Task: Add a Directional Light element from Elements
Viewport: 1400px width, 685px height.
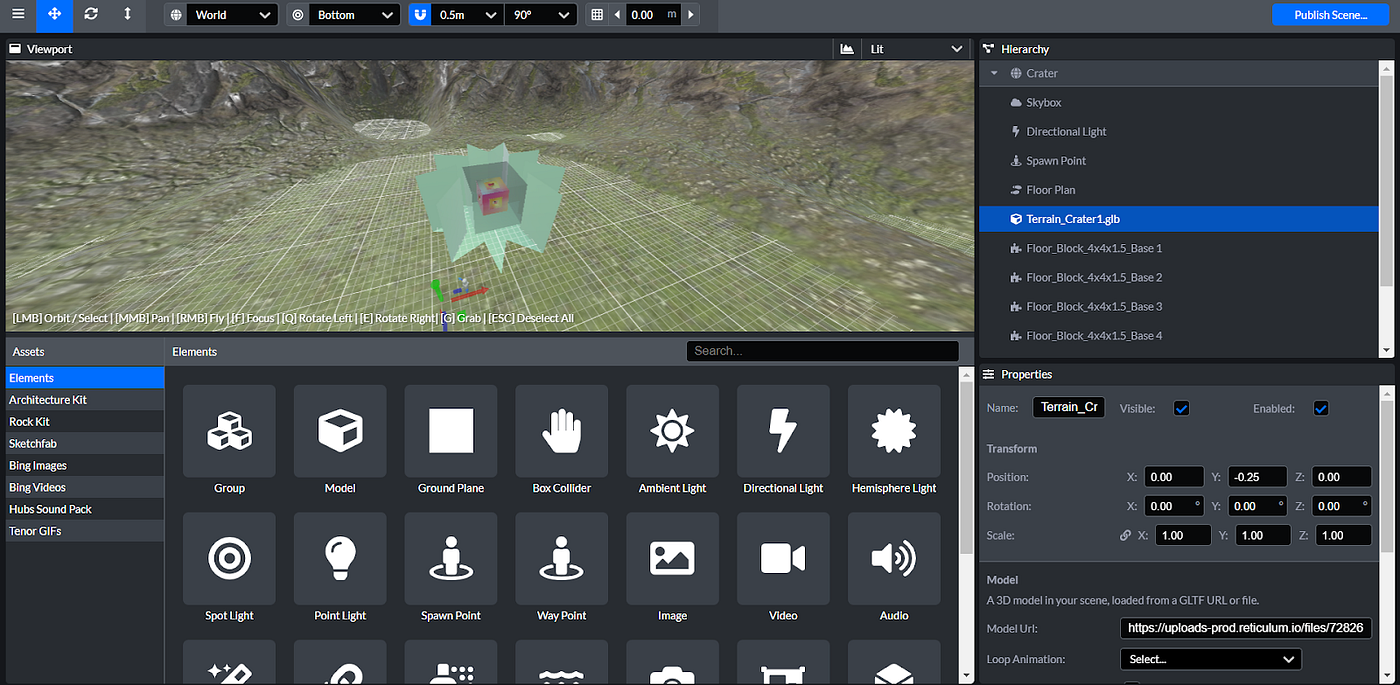Action: tap(783, 441)
